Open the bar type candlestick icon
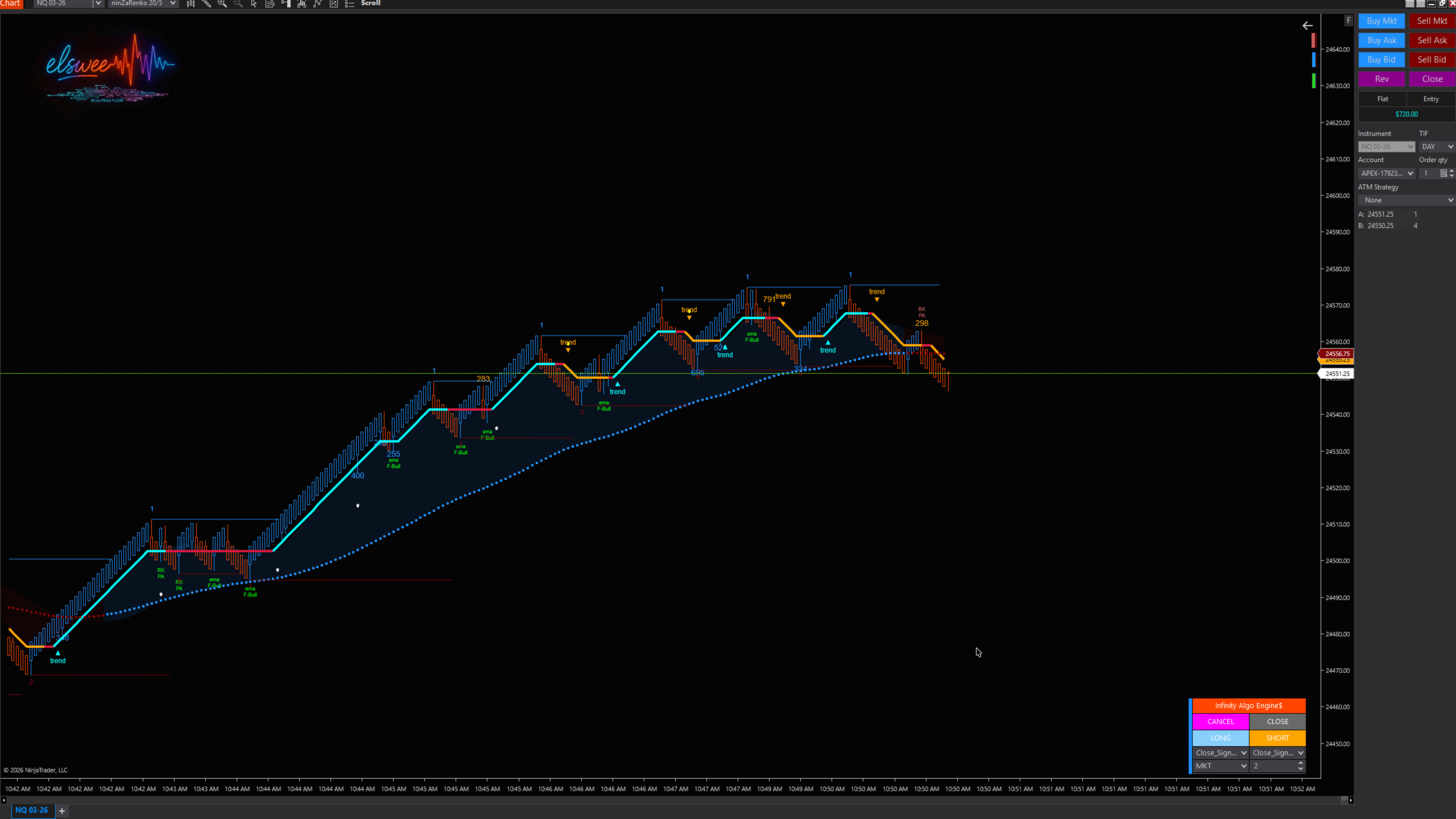The image size is (1456, 819). coord(191,3)
